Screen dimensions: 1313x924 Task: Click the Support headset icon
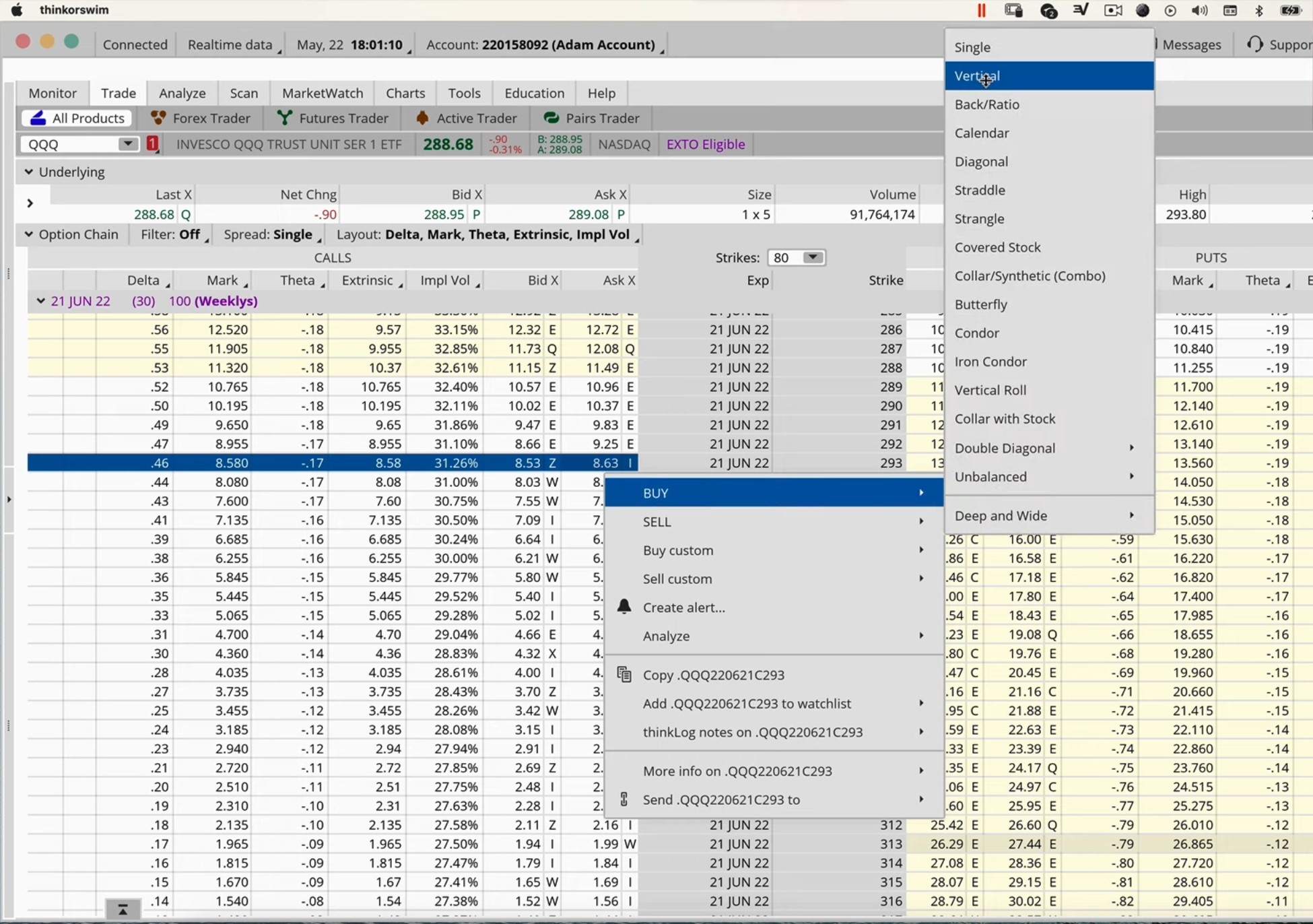click(1255, 44)
